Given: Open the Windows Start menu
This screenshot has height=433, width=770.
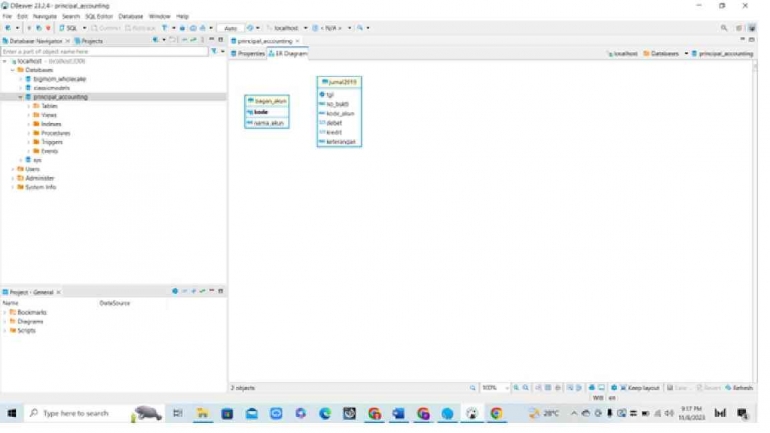Looking at the screenshot, I should coord(12,413).
